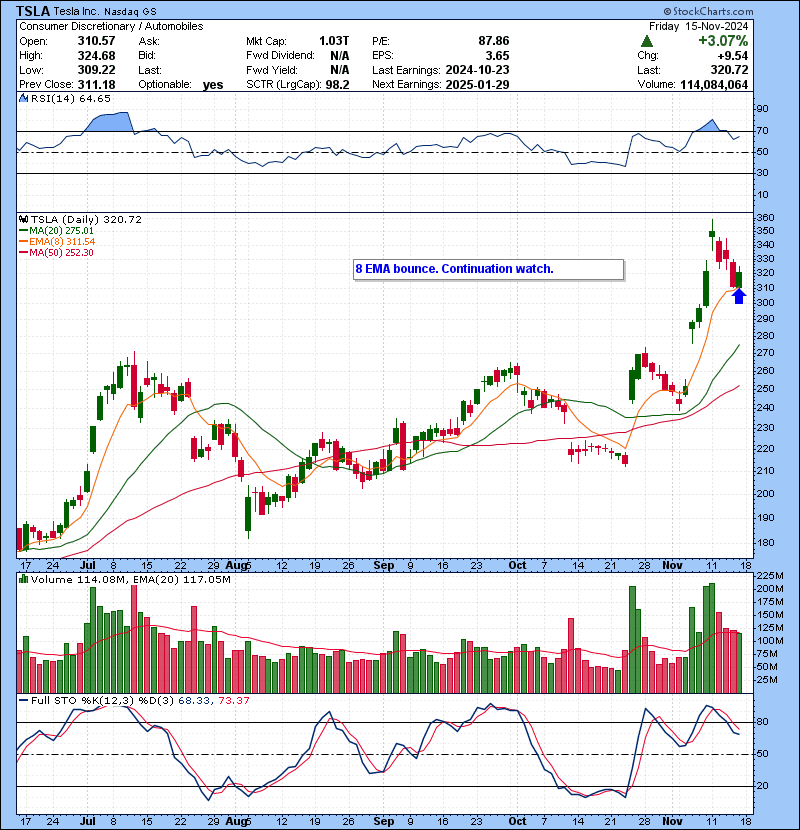This screenshot has height=830, width=800.
Task: Click the High value 324.68
Action: pos(96,56)
